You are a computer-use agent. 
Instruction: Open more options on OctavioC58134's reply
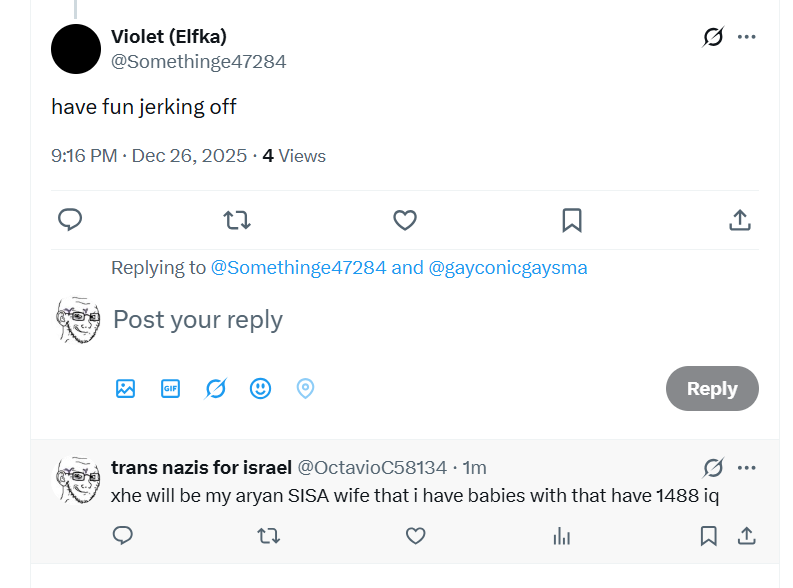pyautogui.click(x=747, y=468)
